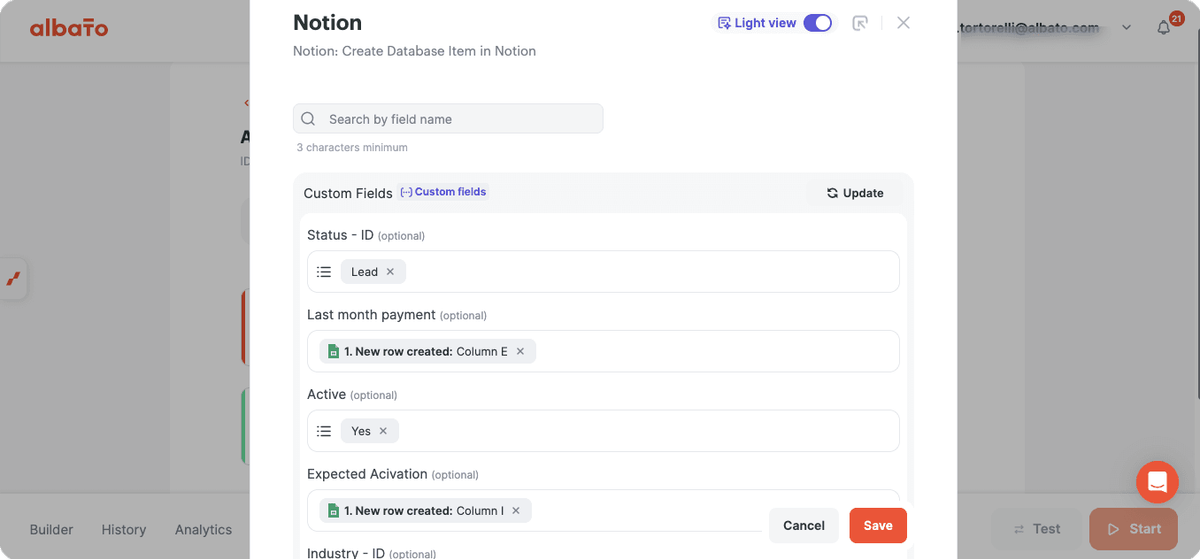This screenshot has height=559, width=1200.
Task: Switch to the History tab
Action: (124, 530)
